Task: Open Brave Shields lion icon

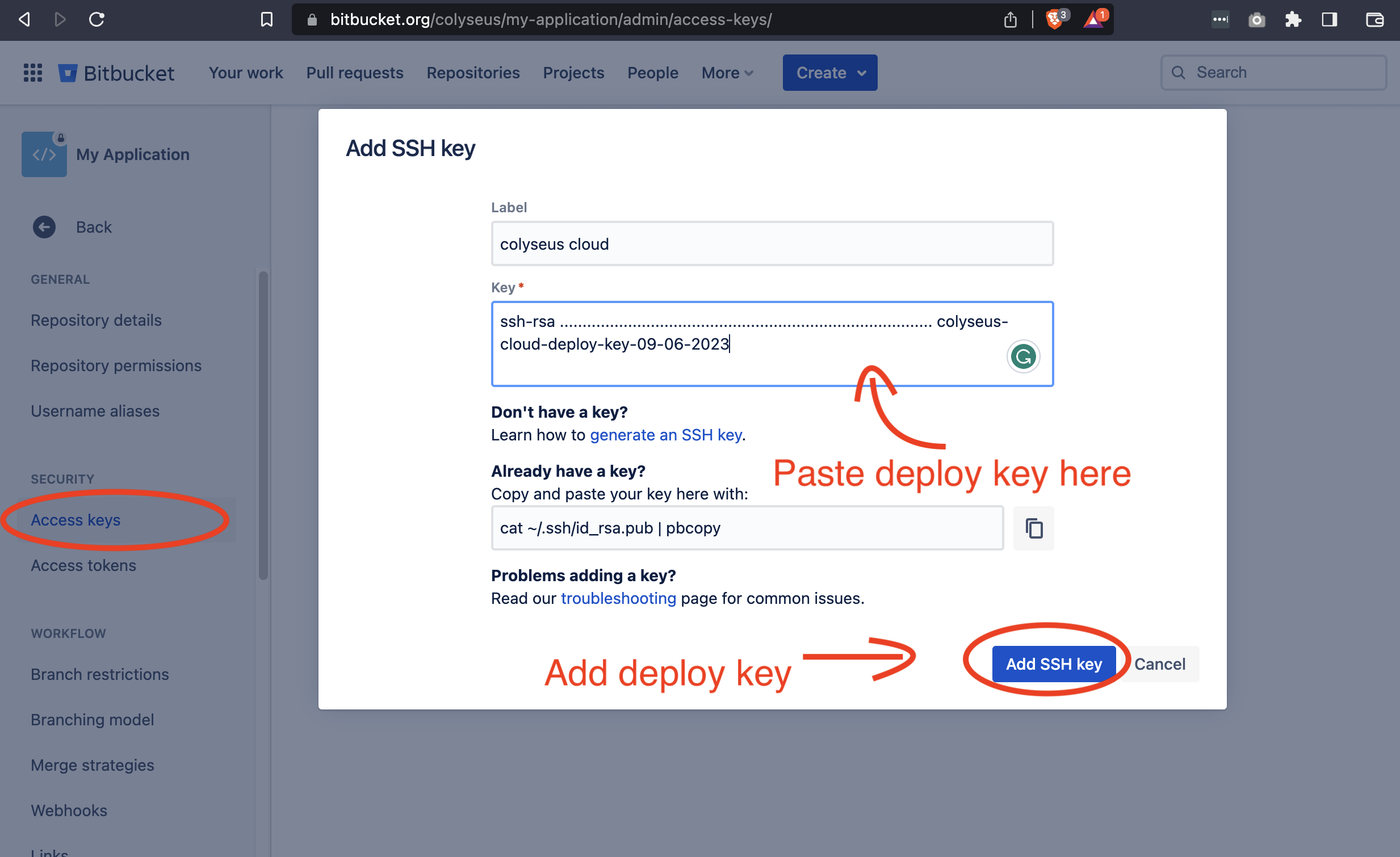Action: coord(1056,19)
